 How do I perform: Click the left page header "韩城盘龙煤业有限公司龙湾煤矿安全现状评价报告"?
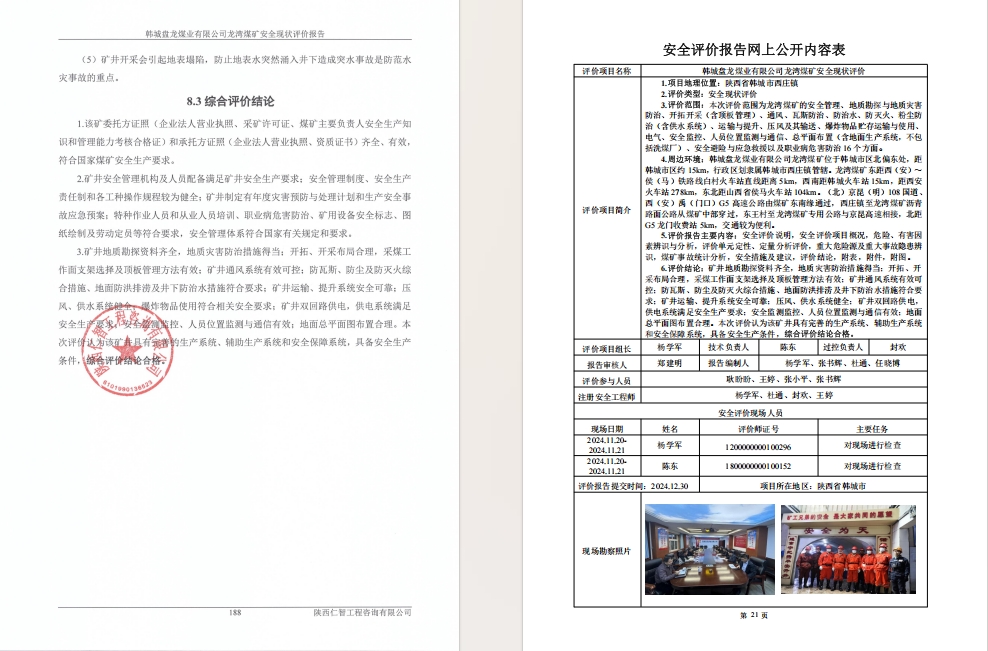pos(235,34)
